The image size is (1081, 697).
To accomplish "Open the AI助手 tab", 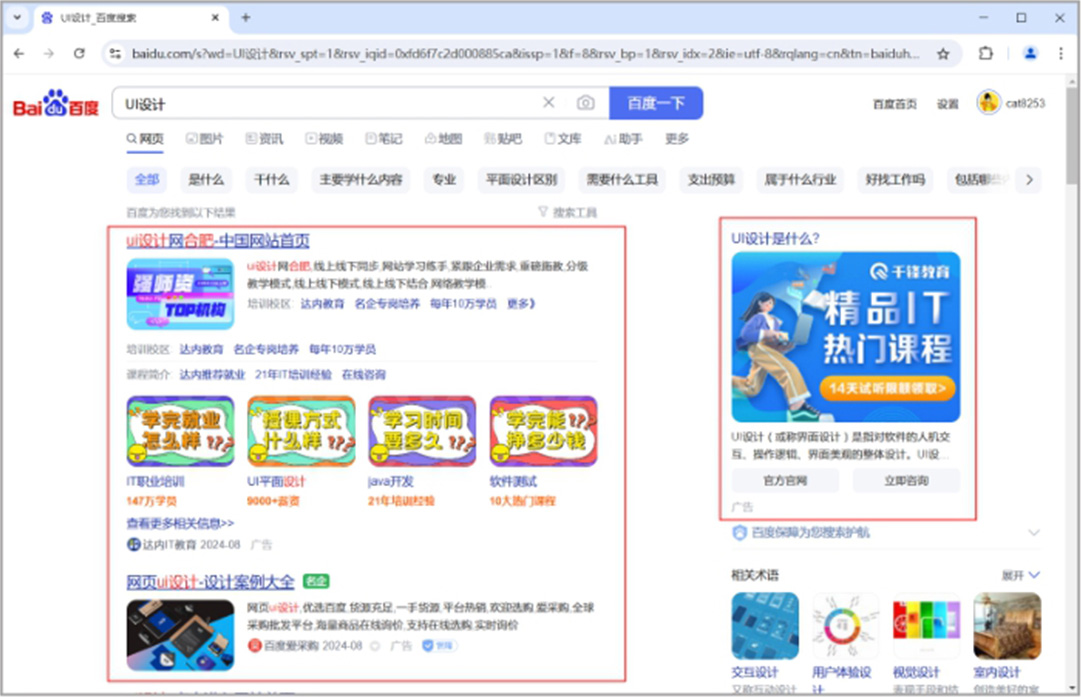I will [x=623, y=139].
